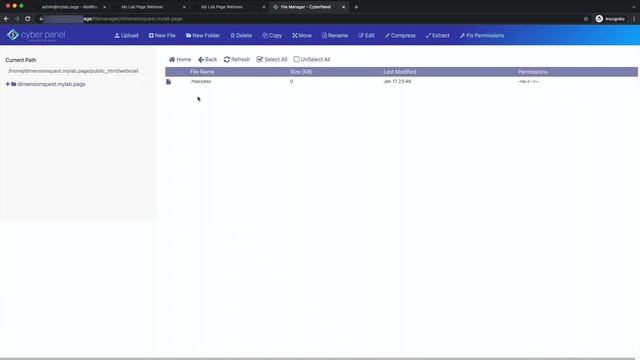Select the .htaccess file name
Screen dimensions: 640x360
point(200,81)
